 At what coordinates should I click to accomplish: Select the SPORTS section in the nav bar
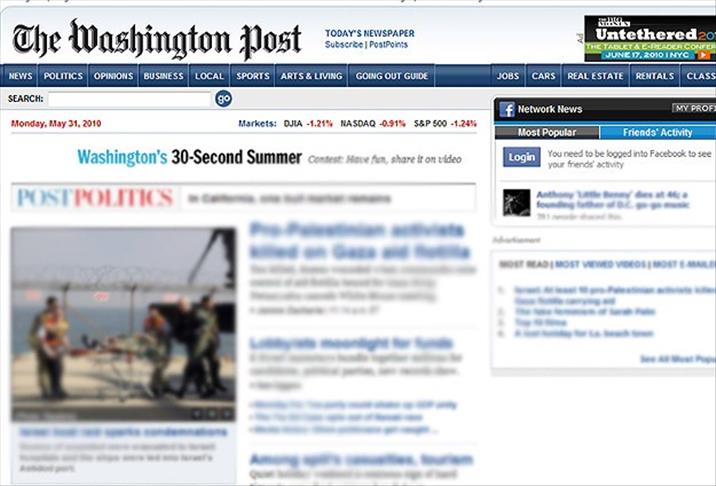click(253, 76)
